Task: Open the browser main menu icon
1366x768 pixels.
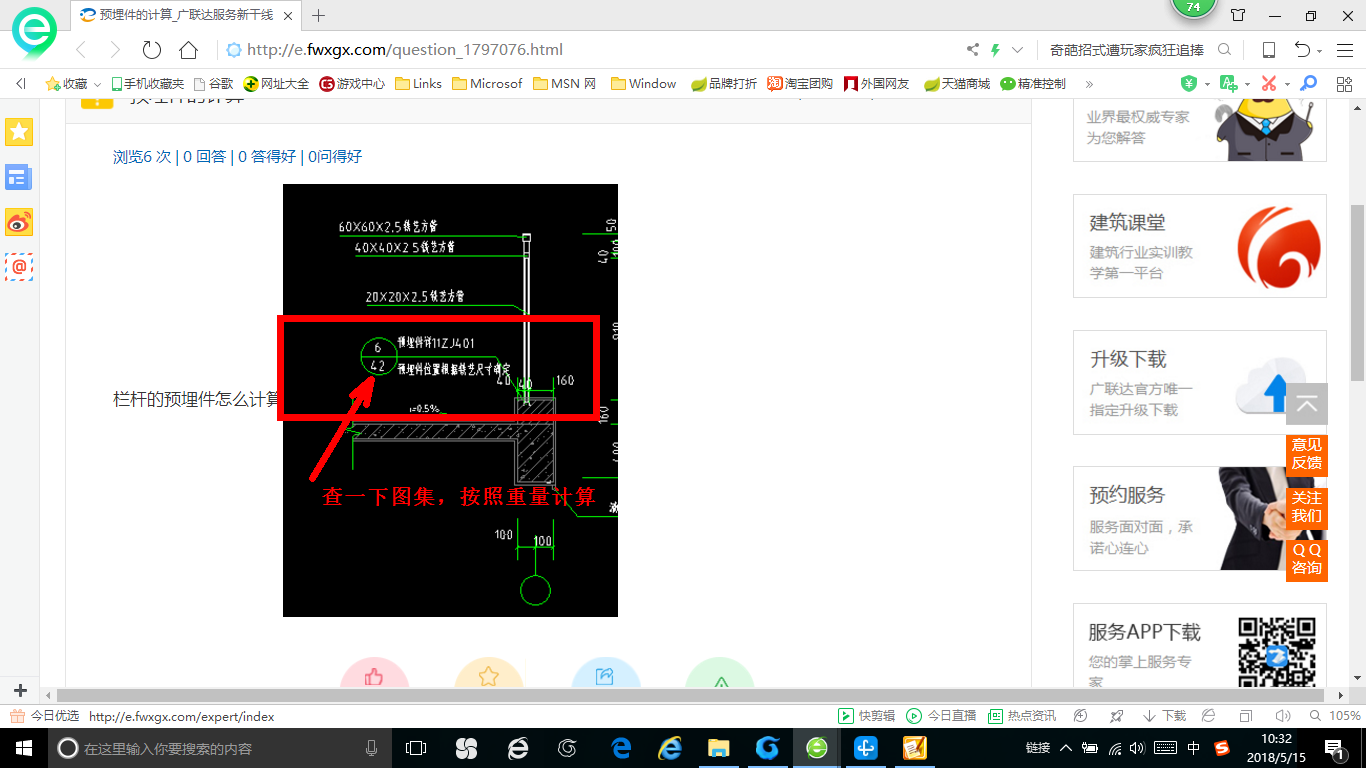Action: 1345,50
